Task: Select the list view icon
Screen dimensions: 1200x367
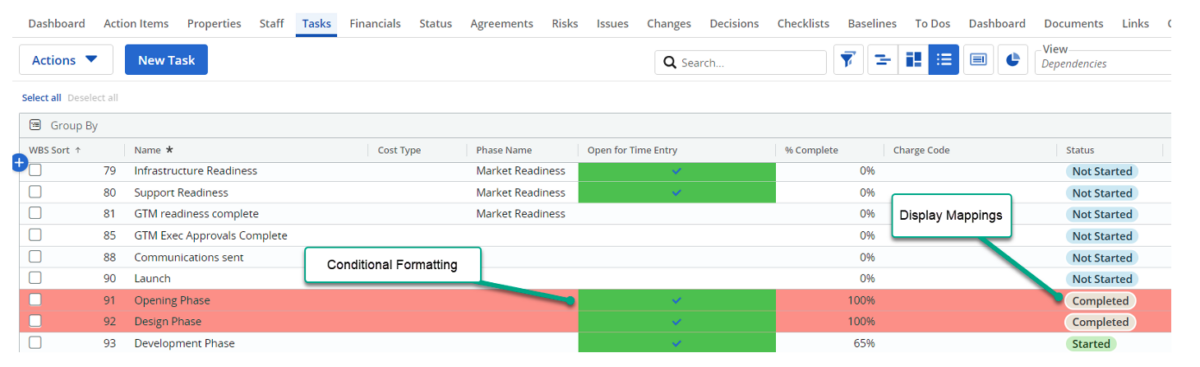Action: point(943,60)
